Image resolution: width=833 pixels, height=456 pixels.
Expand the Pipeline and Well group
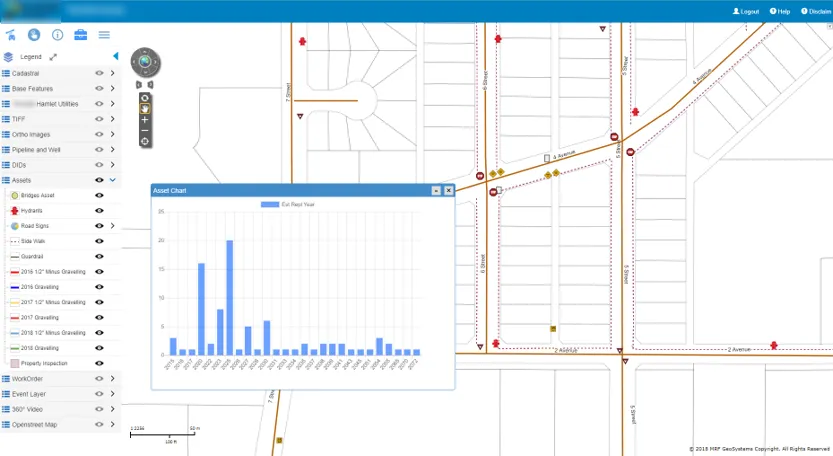click(113, 150)
